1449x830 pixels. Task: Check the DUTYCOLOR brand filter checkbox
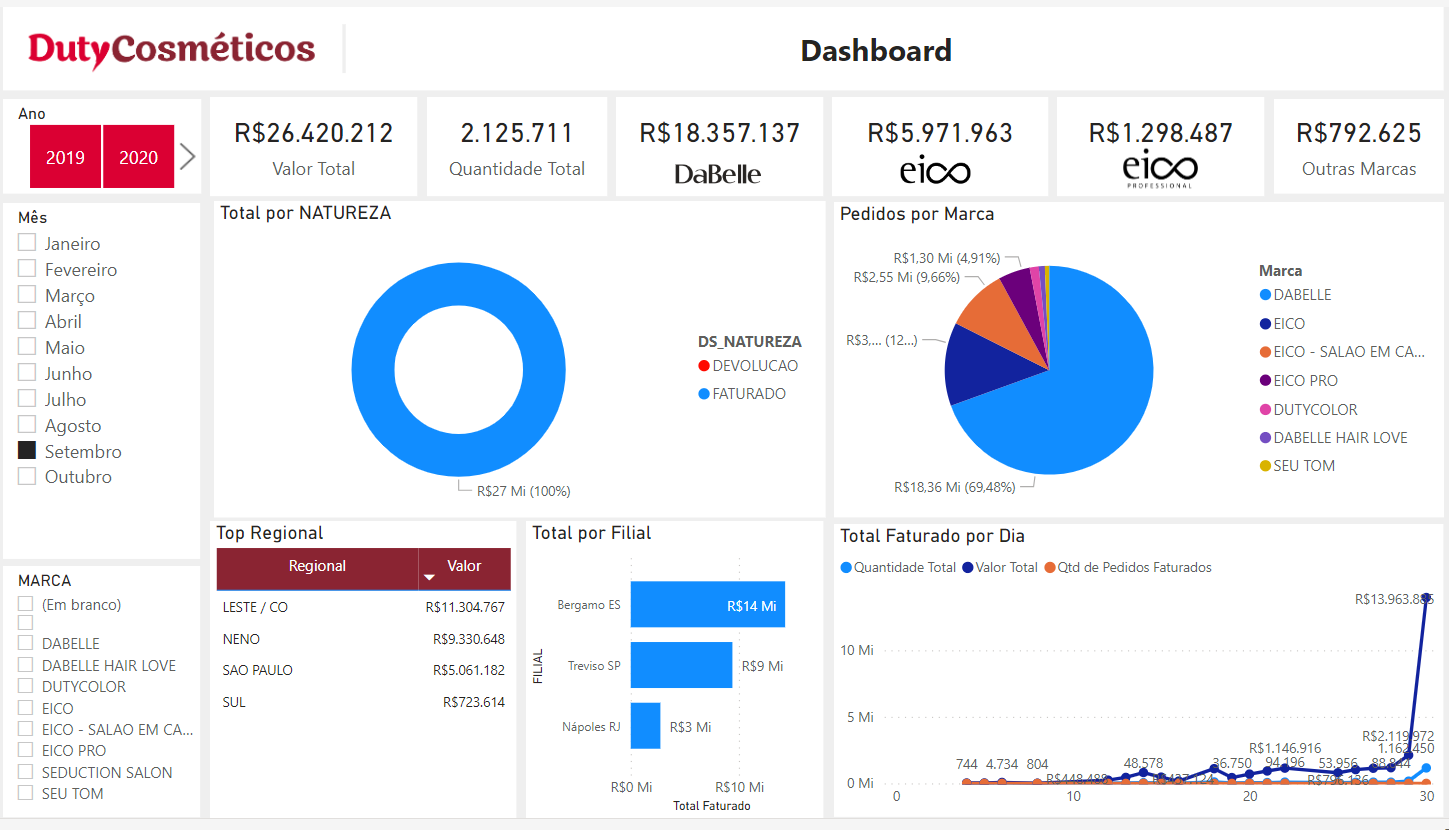25,686
